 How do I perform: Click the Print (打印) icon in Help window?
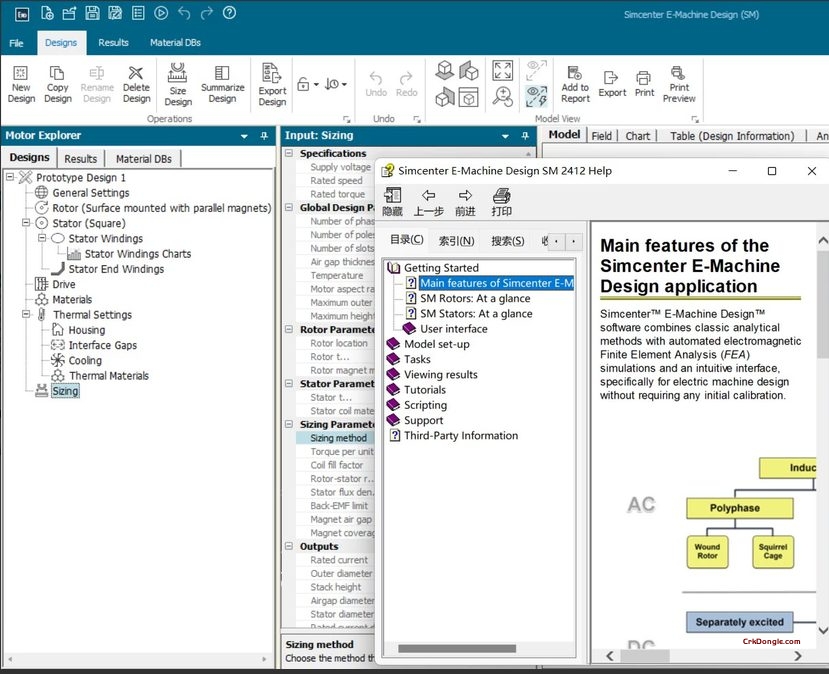501,202
